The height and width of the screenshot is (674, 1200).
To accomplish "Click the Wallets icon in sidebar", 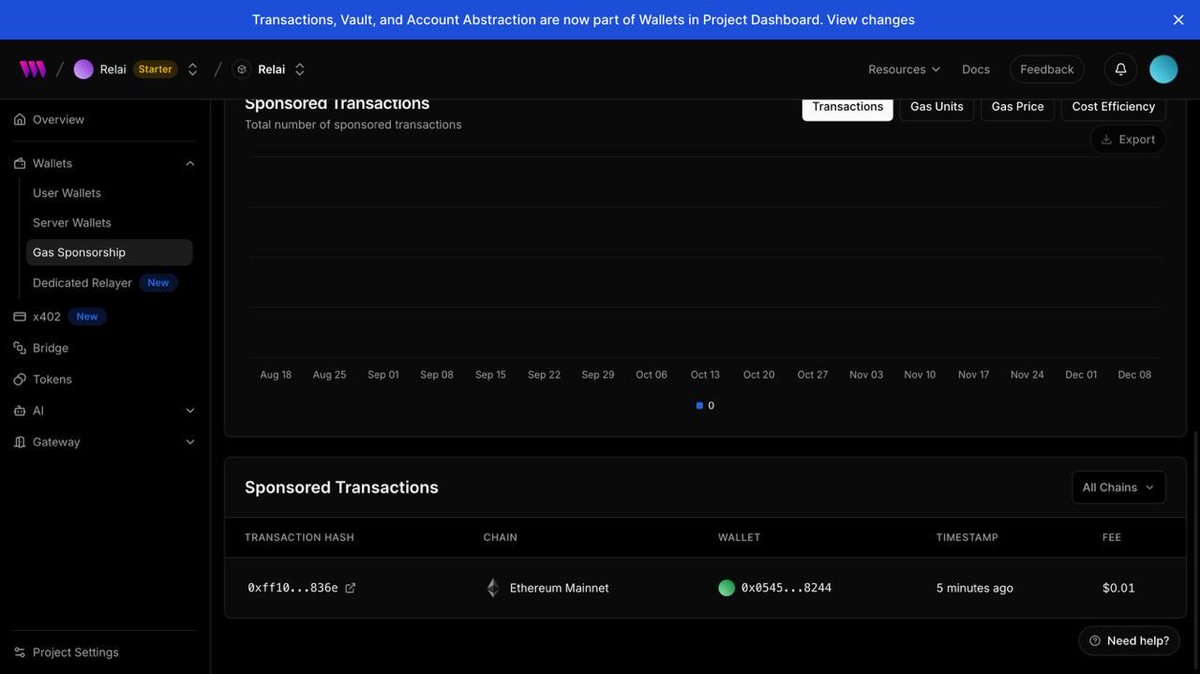I will point(20,163).
